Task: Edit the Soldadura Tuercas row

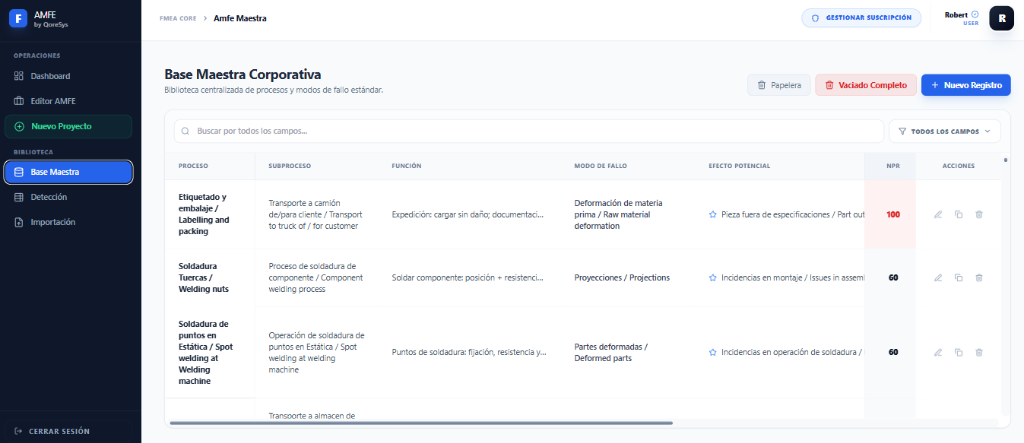Action: click(938, 278)
